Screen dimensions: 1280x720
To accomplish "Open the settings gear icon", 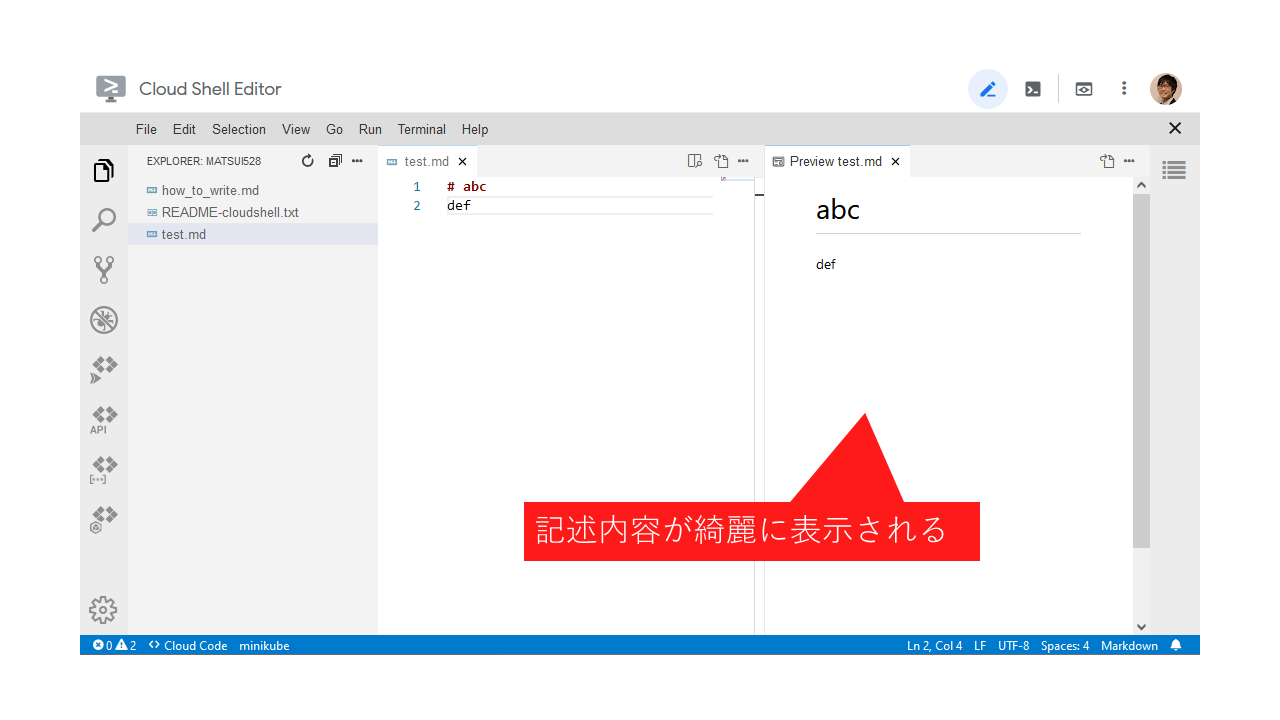I will tap(103, 609).
